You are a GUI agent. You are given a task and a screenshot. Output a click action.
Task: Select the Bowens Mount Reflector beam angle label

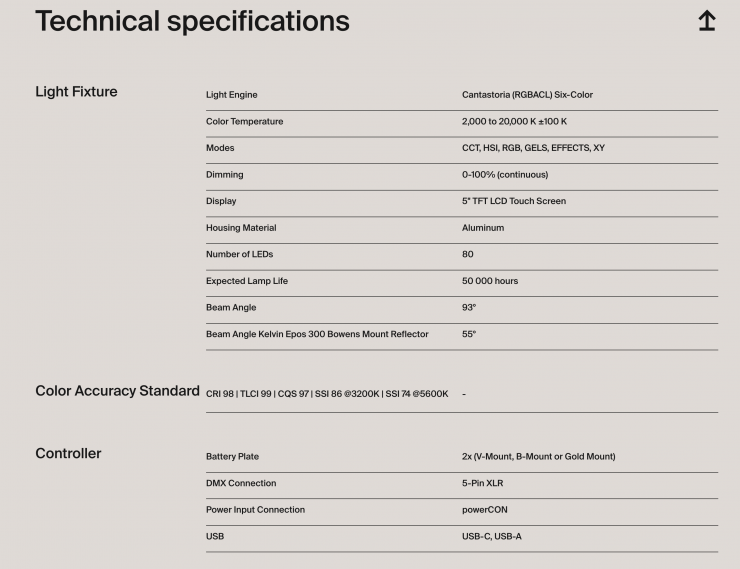click(x=317, y=334)
